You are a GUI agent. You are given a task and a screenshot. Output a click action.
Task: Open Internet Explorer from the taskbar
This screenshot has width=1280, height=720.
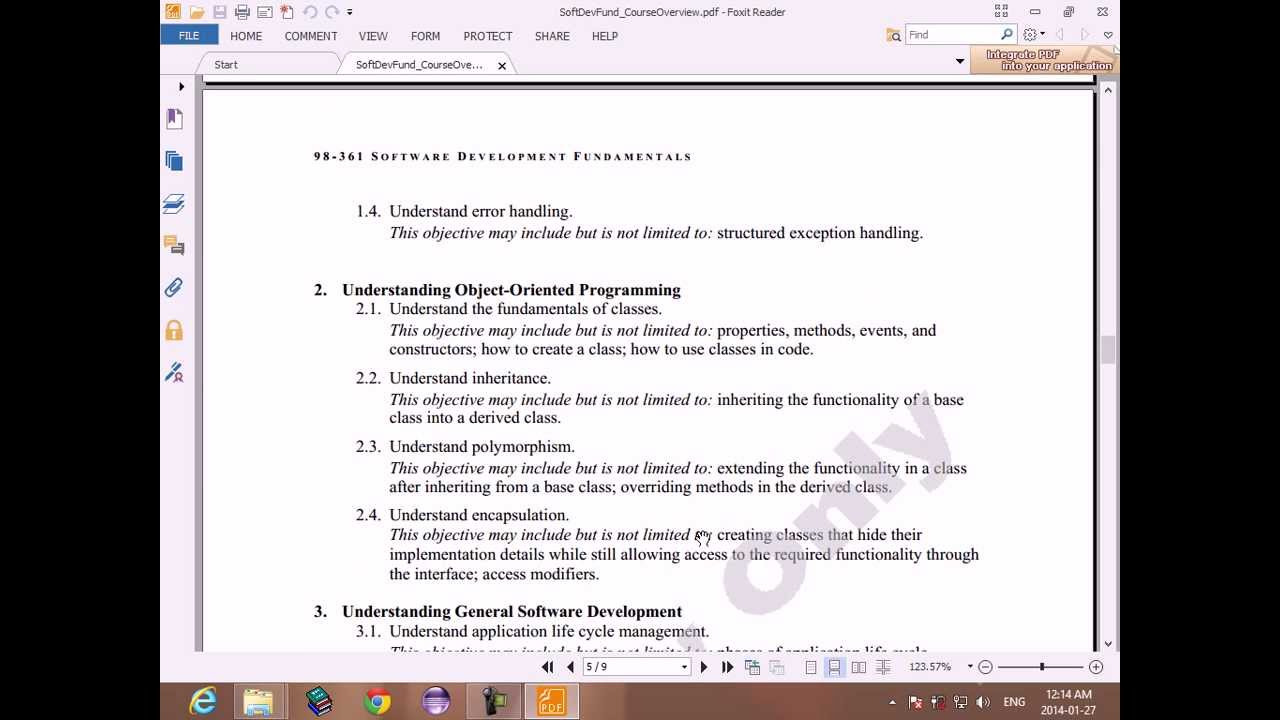click(x=203, y=701)
